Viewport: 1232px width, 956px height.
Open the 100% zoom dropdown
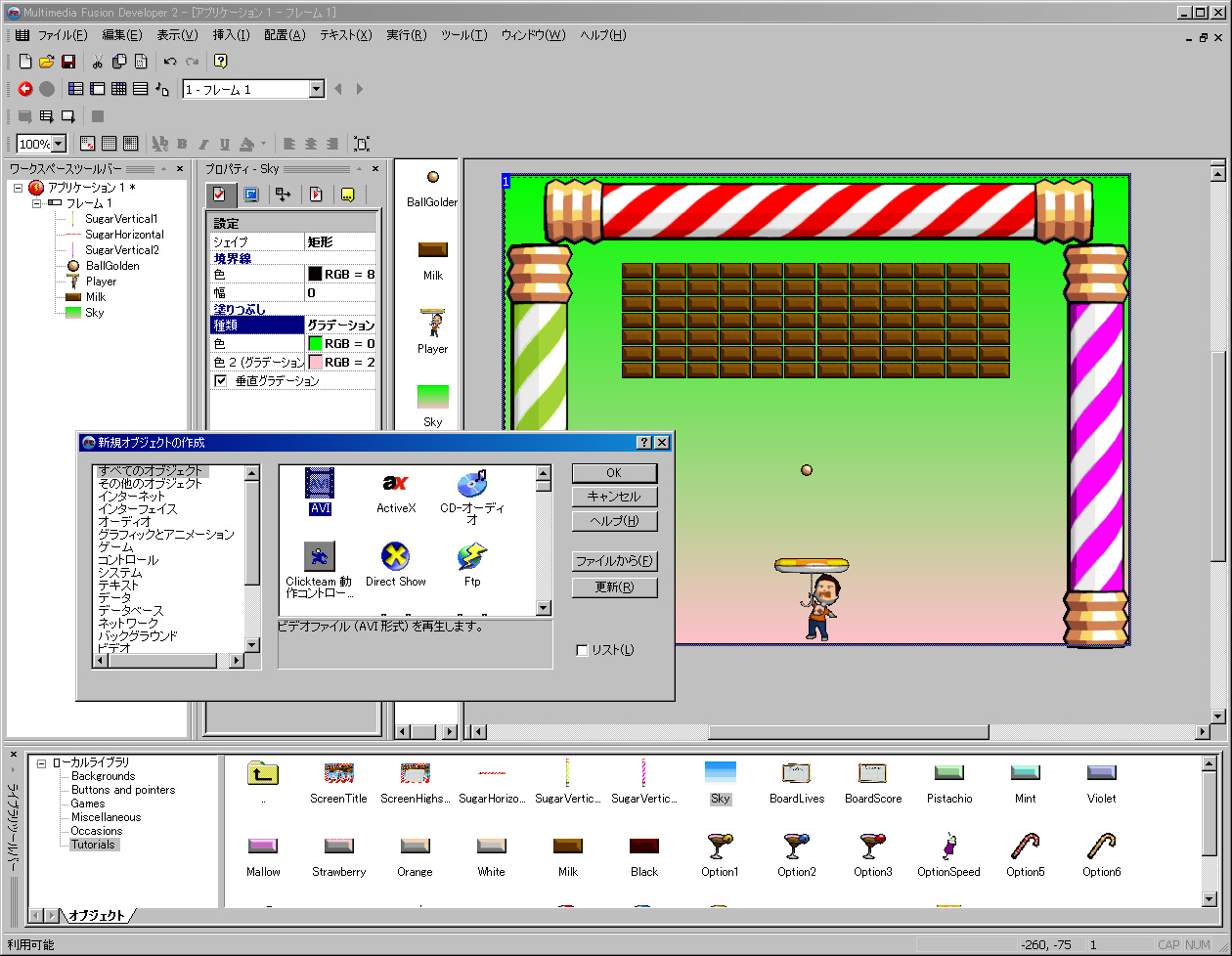click(x=58, y=144)
